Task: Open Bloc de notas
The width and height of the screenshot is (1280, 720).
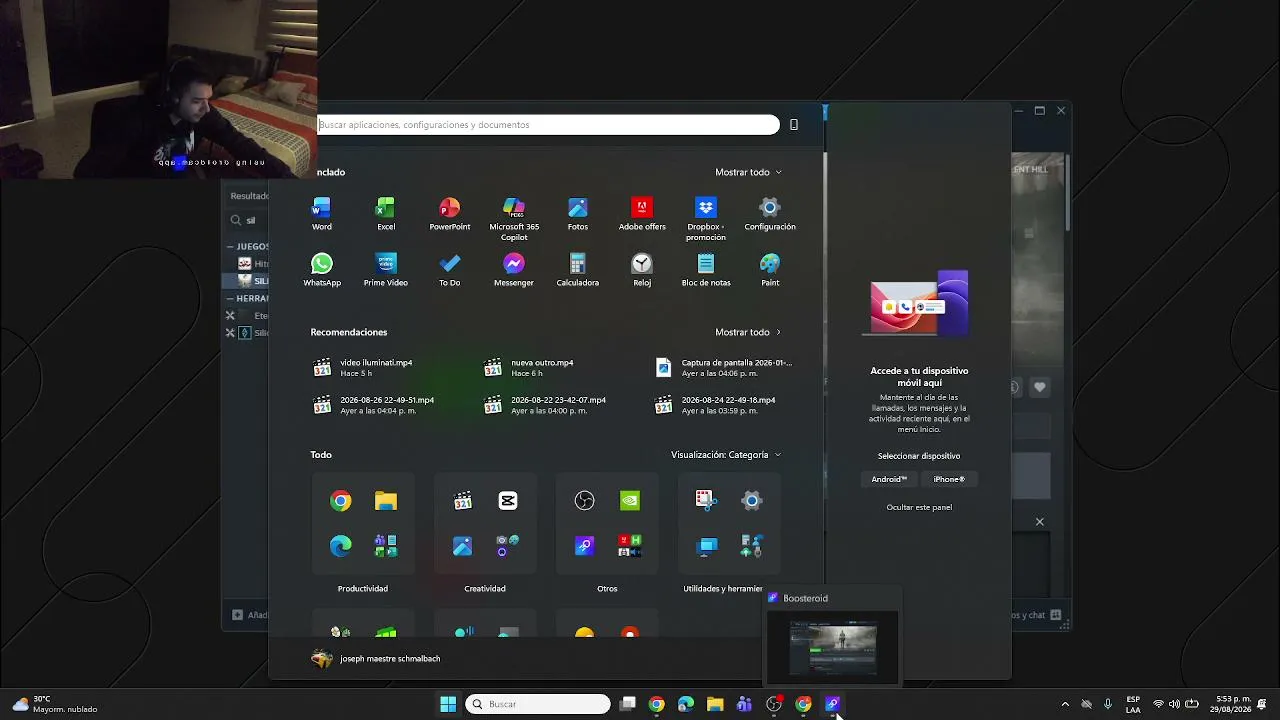Action: click(x=706, y=270)
